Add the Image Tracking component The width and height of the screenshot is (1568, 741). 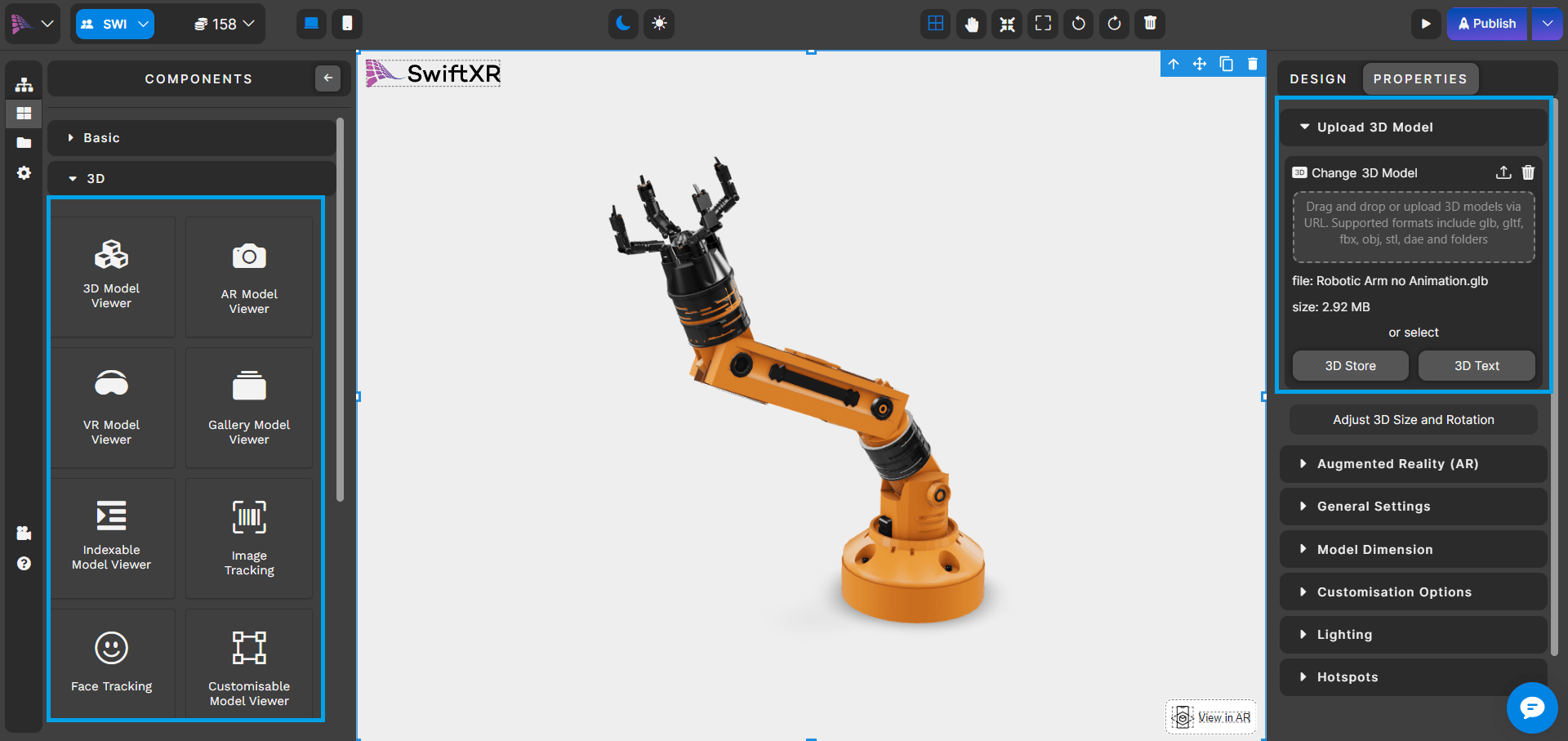coord(249,538)
